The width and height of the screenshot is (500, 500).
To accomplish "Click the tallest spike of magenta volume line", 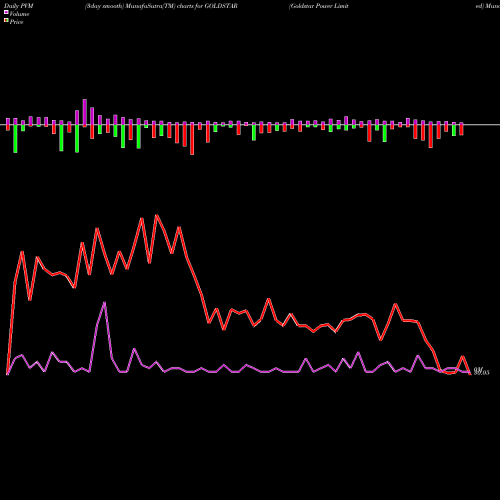I will [105, 303].
